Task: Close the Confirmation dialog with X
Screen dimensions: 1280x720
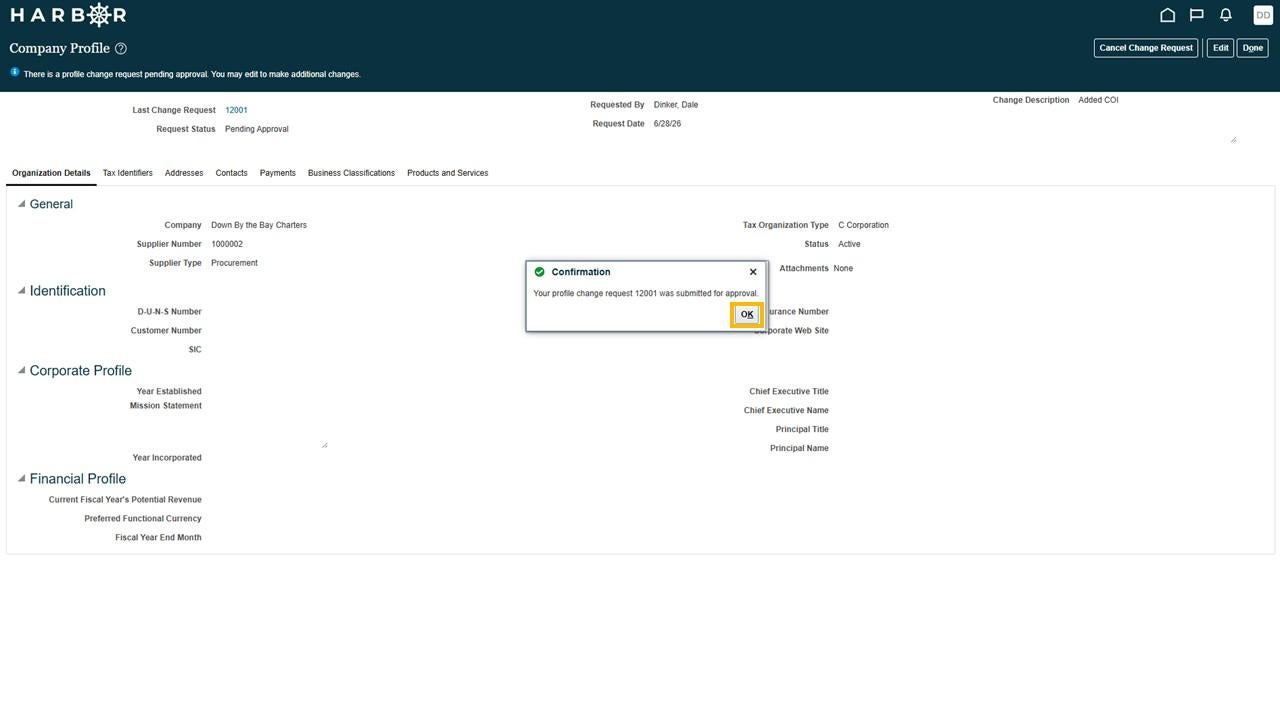Action: [x=753, y=272]
